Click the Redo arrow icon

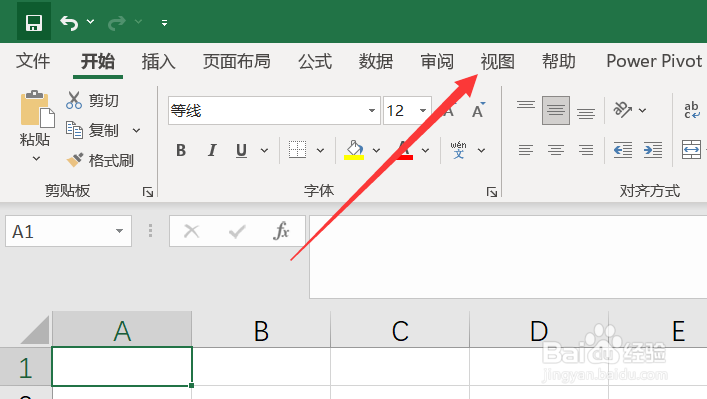(117, 22)
